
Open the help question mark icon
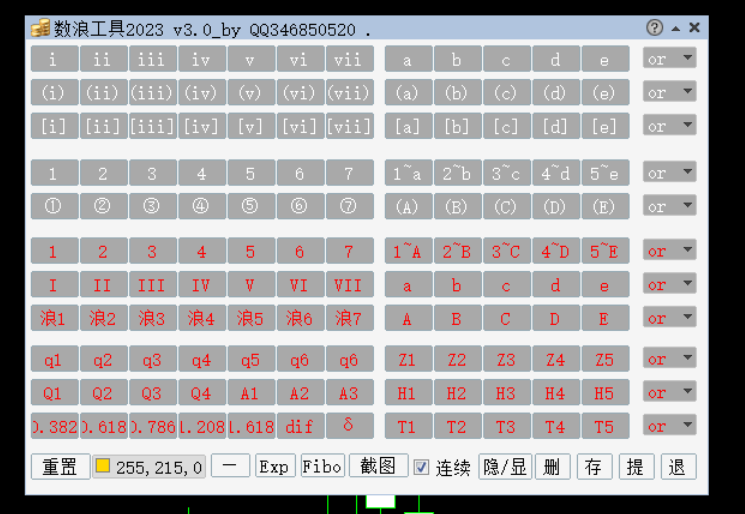tap(654, 28)
